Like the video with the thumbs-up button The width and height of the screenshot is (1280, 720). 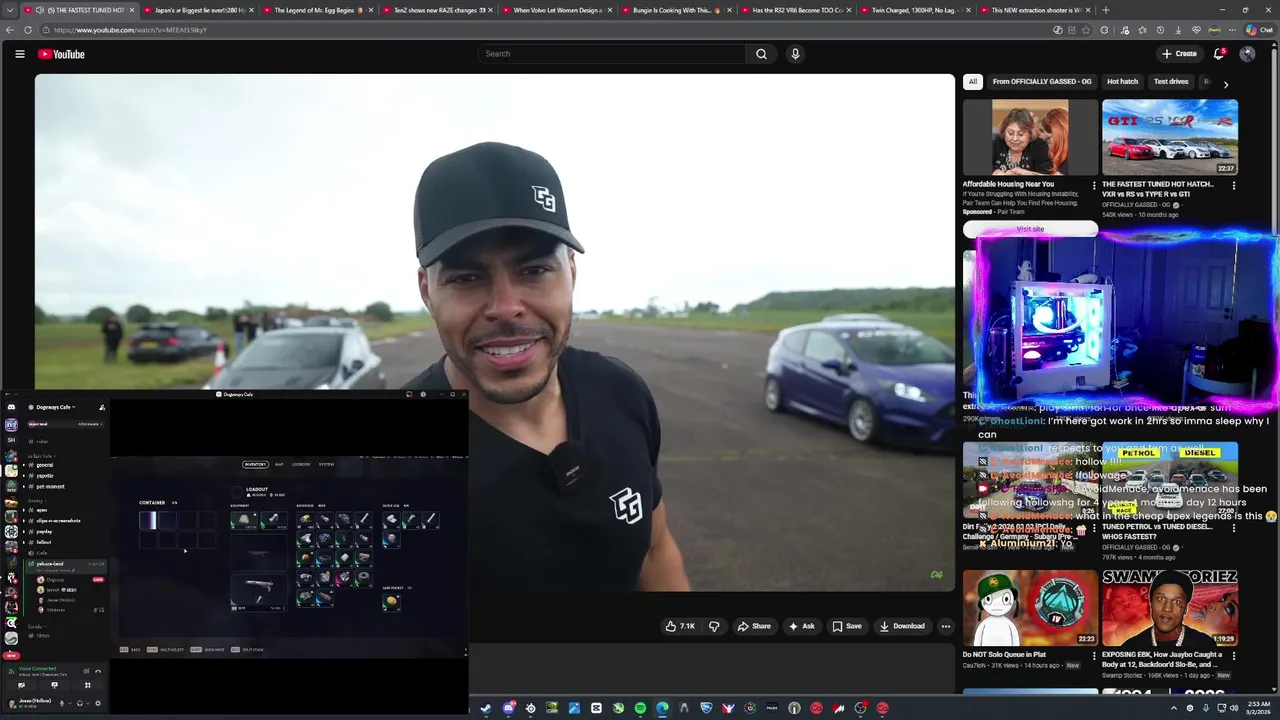tap(681, 626)
